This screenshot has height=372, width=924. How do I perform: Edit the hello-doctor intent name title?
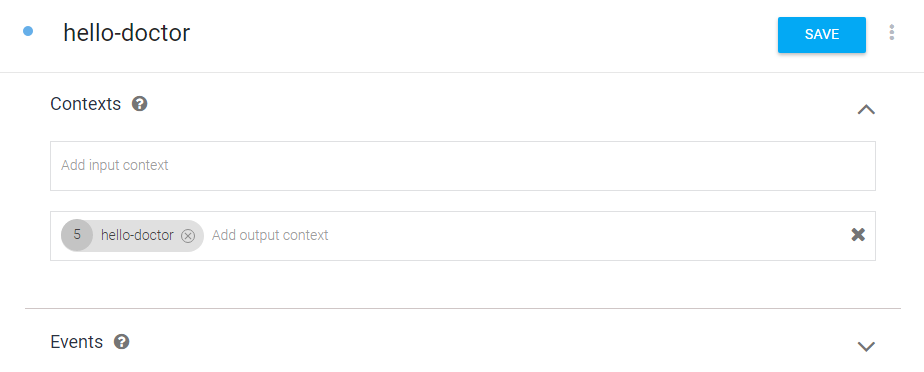[127, 33]
